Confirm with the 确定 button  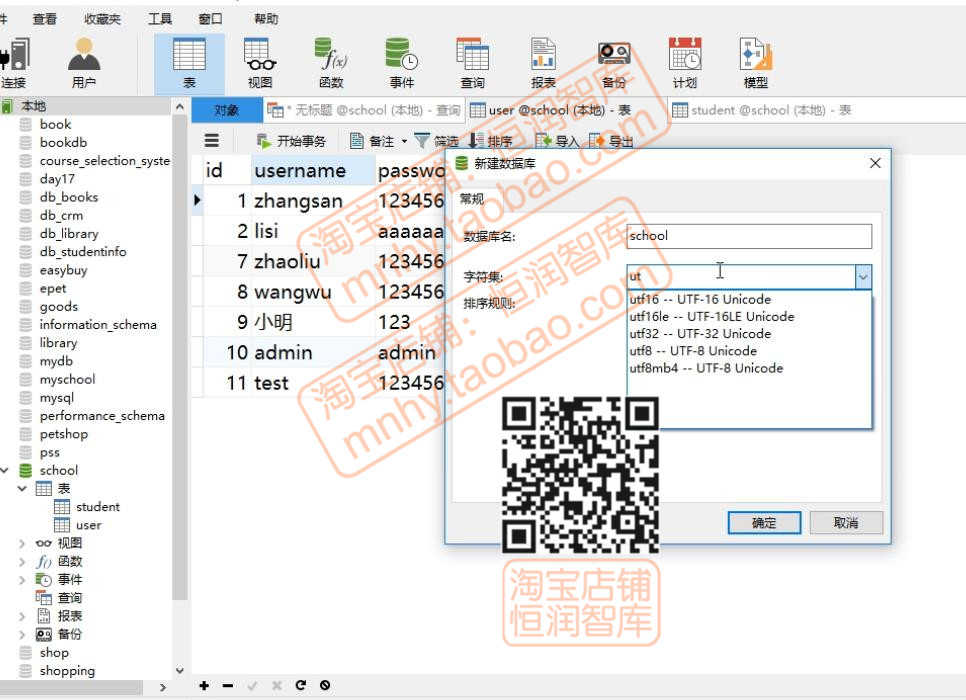(x=764, y=523)
